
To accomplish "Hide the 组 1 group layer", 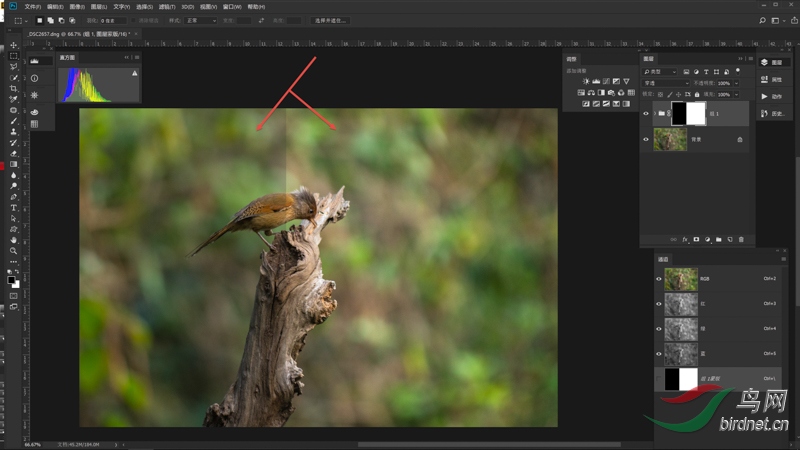I will [646, 113].
